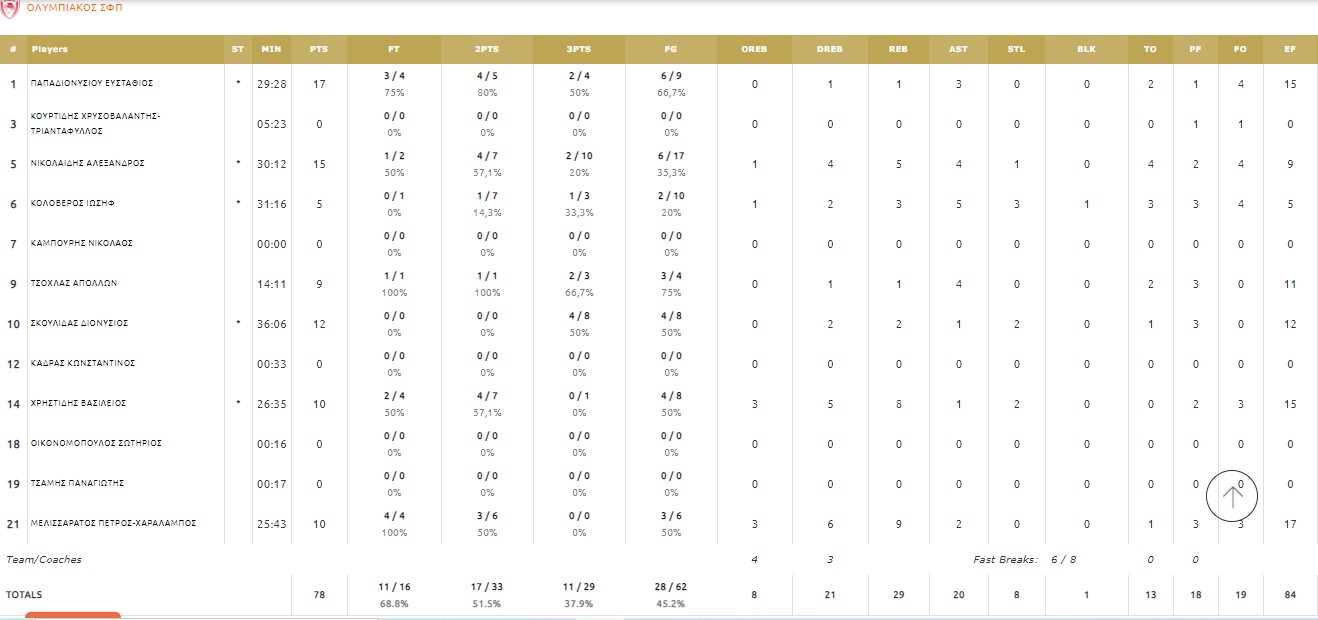Click the EF column header

1290,49
